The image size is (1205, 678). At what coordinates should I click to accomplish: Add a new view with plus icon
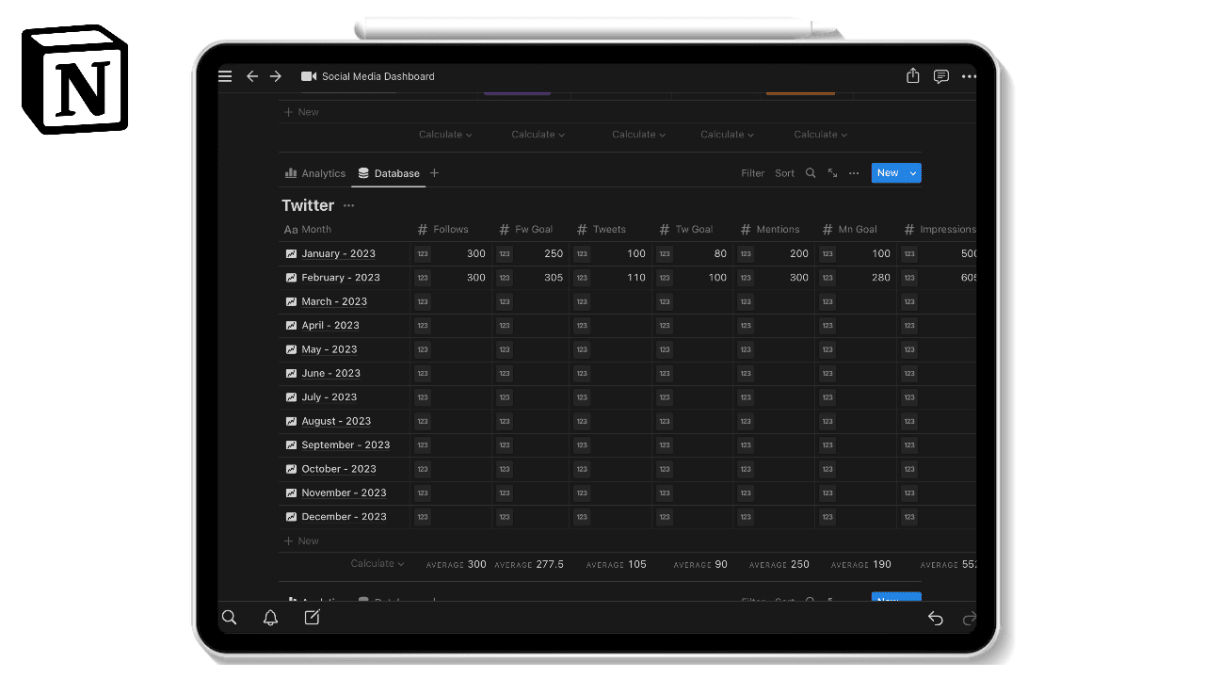tap(434, 173)
